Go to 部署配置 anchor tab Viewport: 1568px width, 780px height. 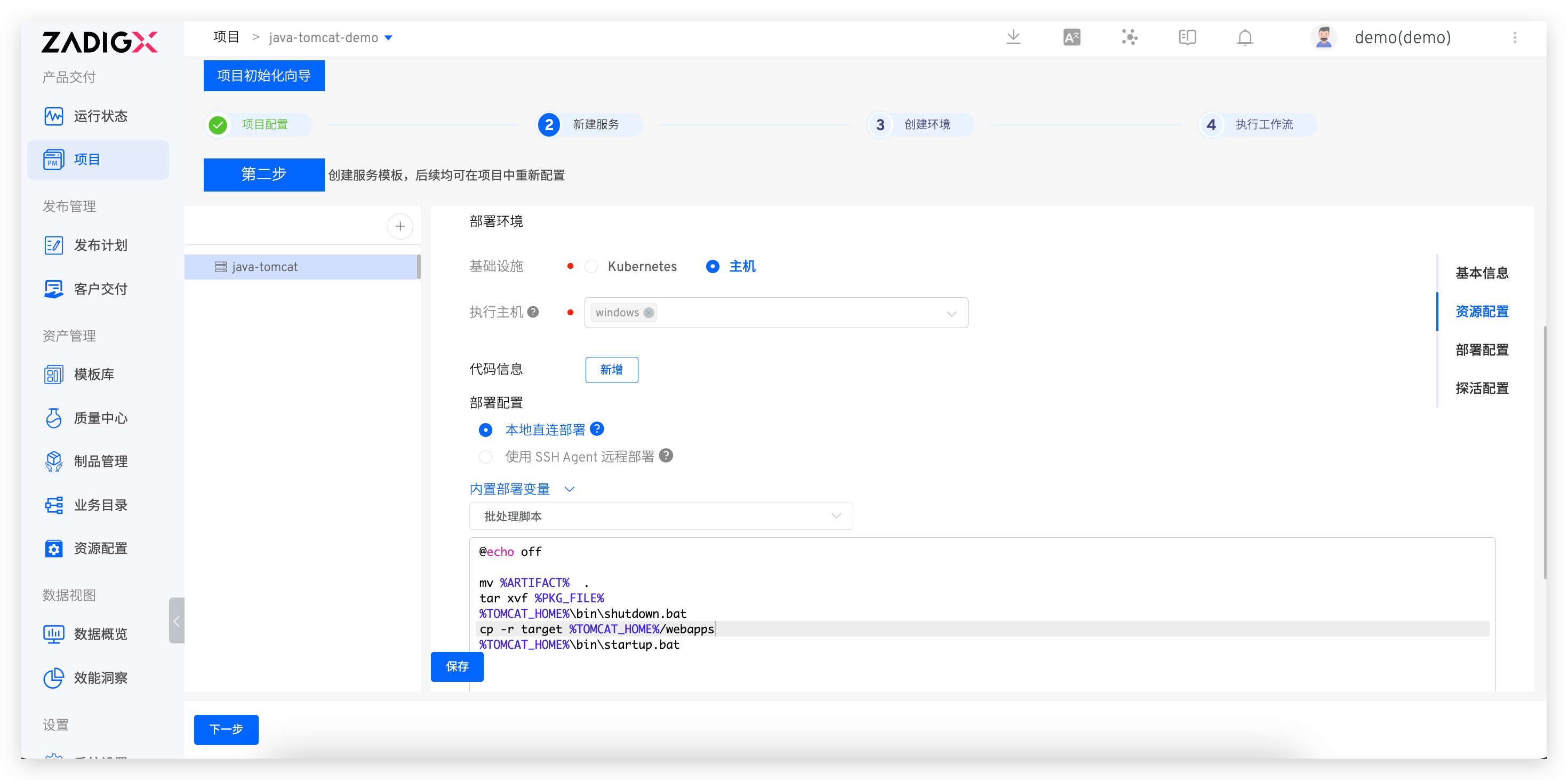tap(1482, 350)
